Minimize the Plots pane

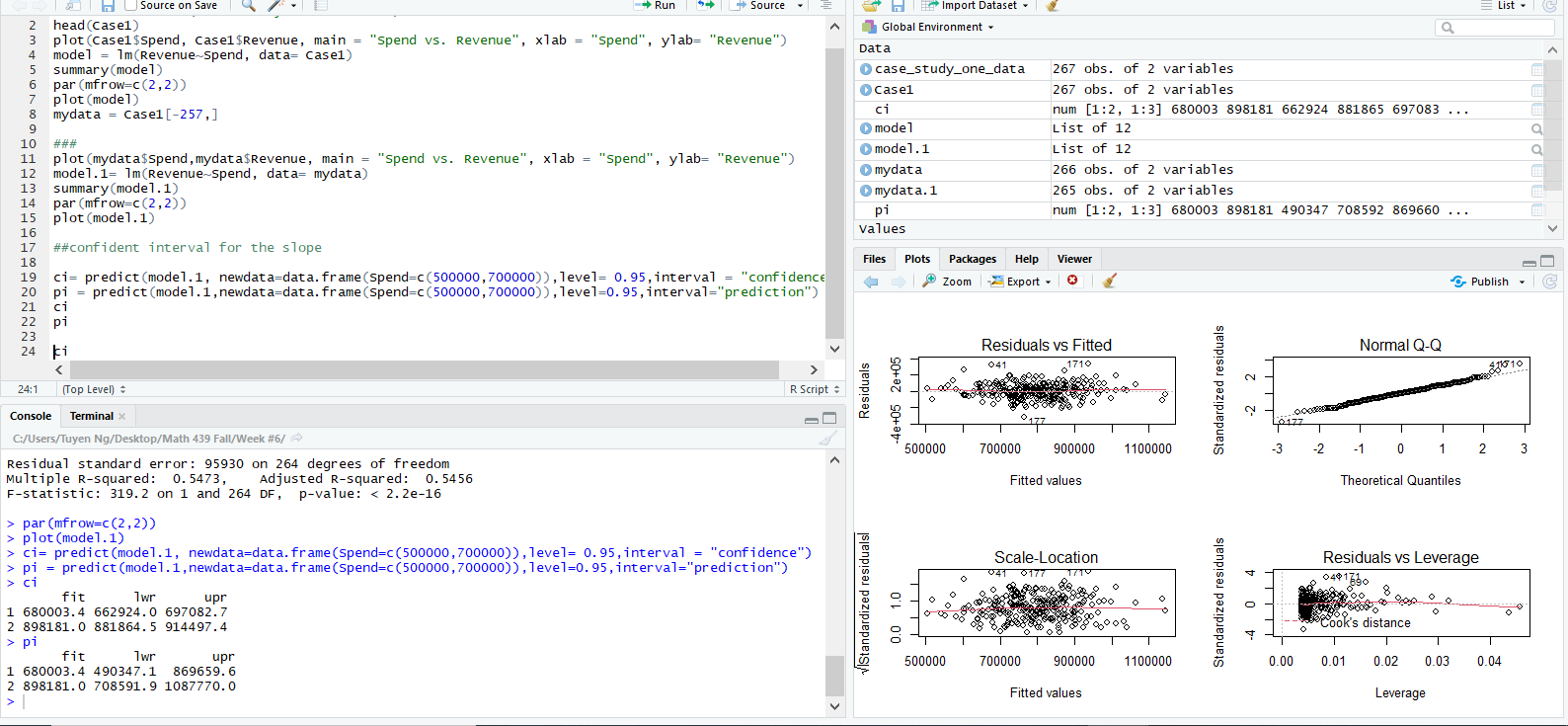(1529, 262)
